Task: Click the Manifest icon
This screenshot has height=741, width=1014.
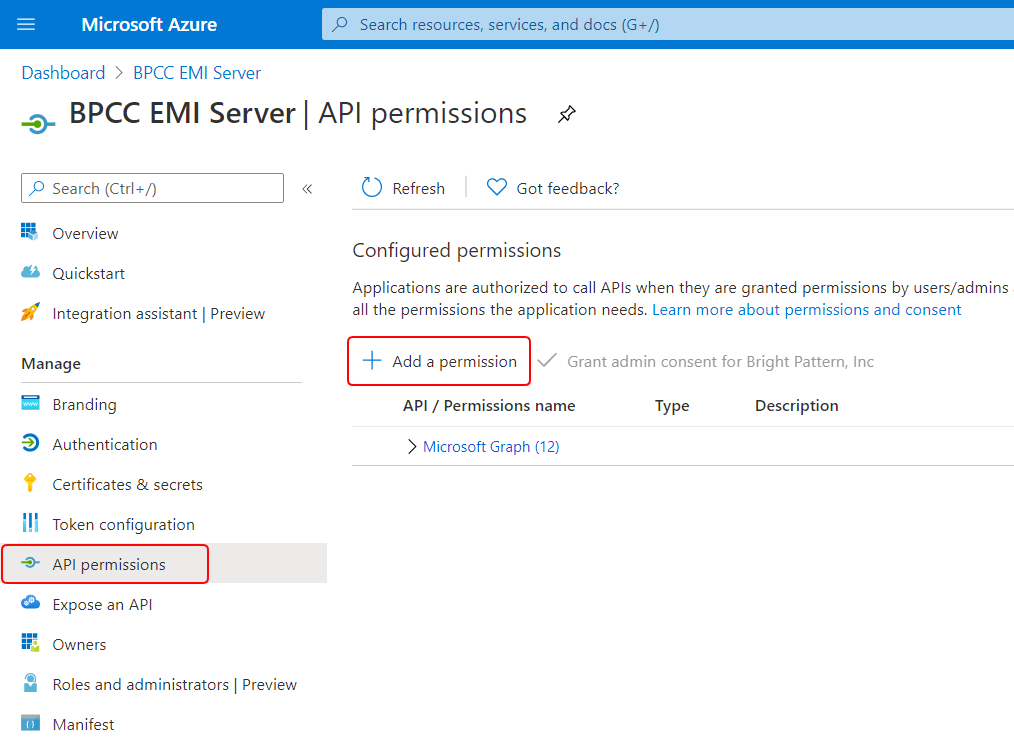Action: 30,723
